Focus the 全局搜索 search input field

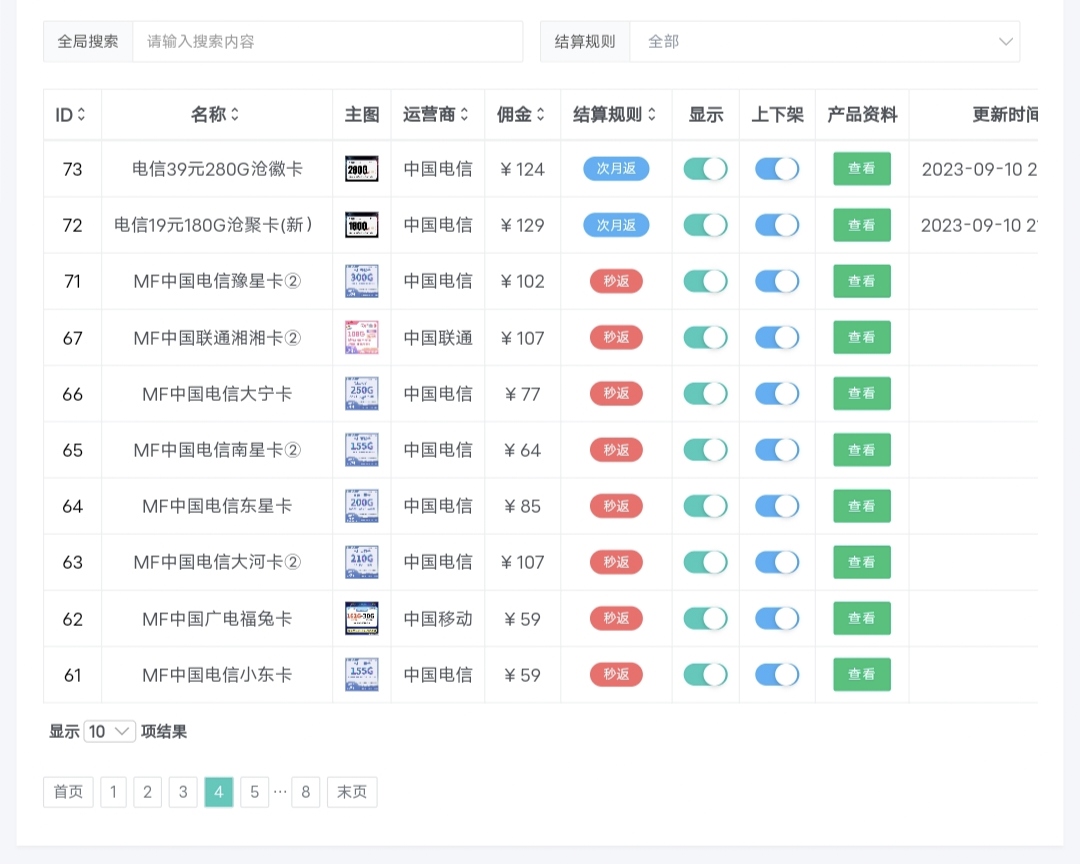tap(327, 42)
